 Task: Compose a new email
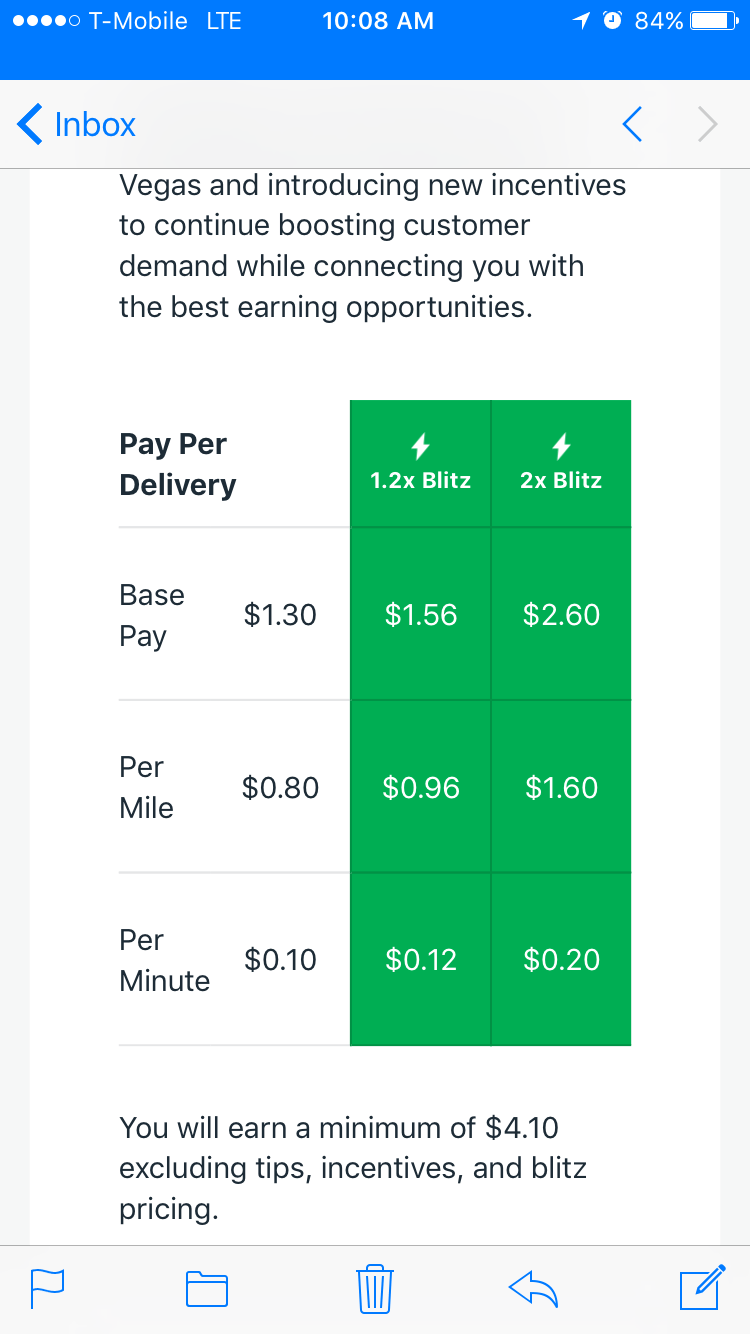pyautogui.click(x=701, y=1289)
